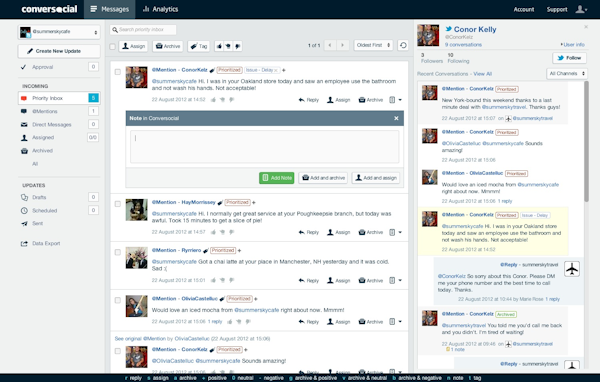This screenshot has height=382, width=600.
Task: Mark selected messages positive with toolbar thumbs-up
Action: (219, 46)
